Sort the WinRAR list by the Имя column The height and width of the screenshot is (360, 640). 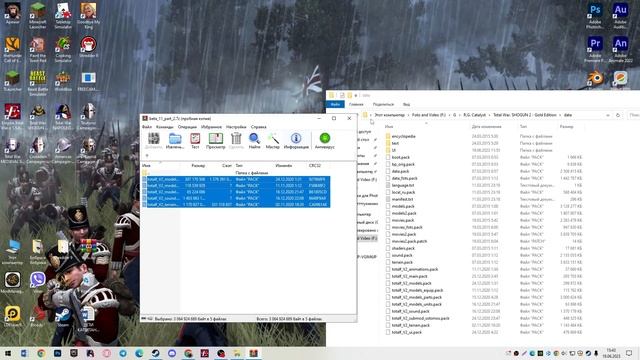(x=146, y=166)
